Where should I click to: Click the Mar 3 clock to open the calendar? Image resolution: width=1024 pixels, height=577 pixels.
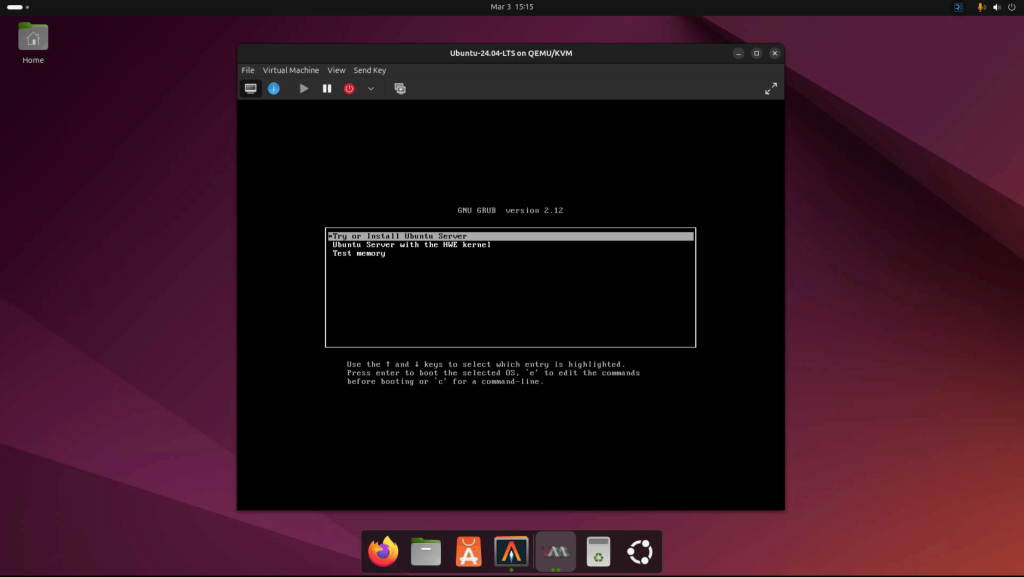pos(511,7)
